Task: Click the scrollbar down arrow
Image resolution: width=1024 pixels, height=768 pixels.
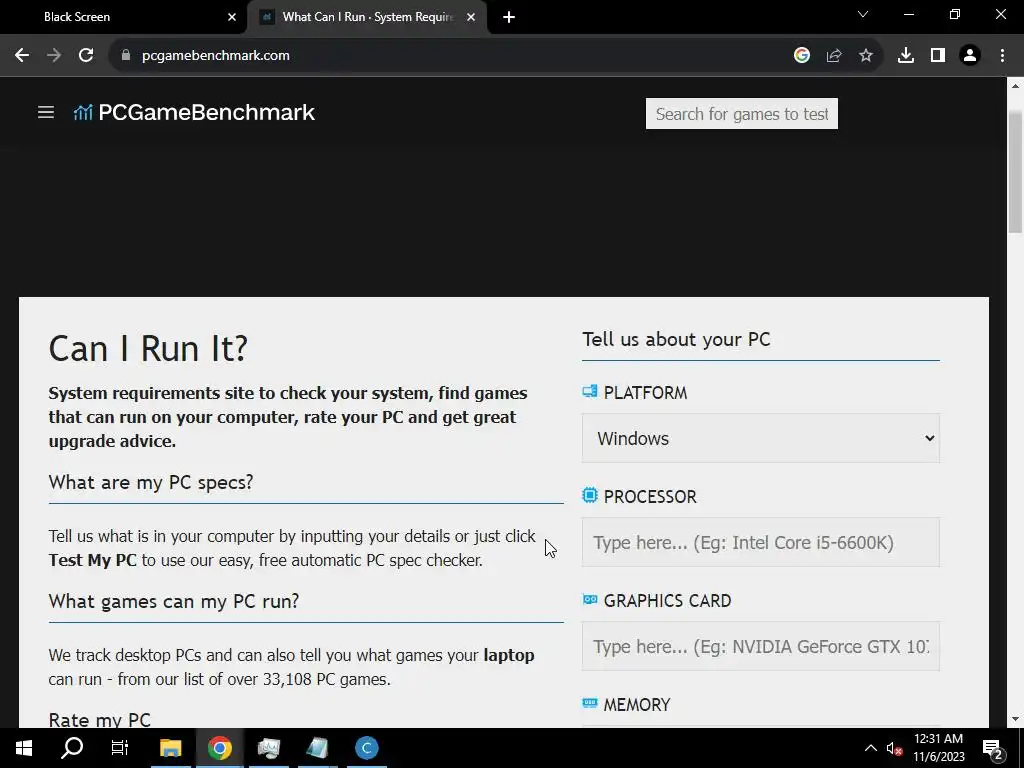Action: (1015, 719)
